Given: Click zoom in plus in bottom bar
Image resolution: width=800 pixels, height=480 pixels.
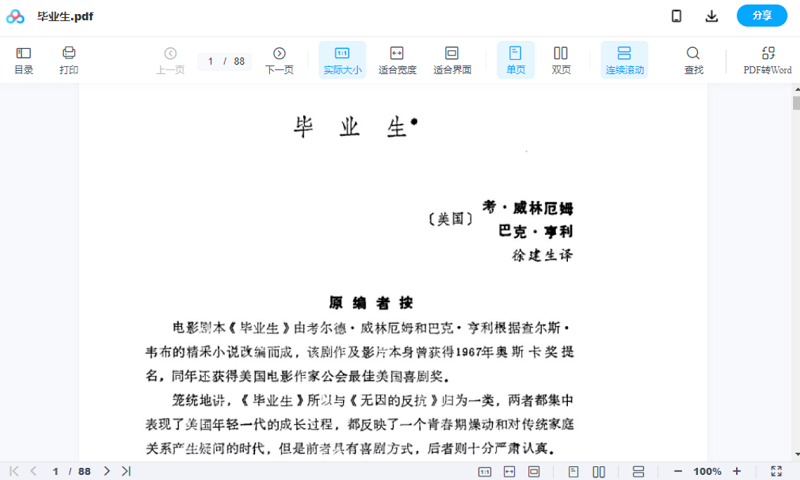Looking at the screenshot, I should (737, 471).
